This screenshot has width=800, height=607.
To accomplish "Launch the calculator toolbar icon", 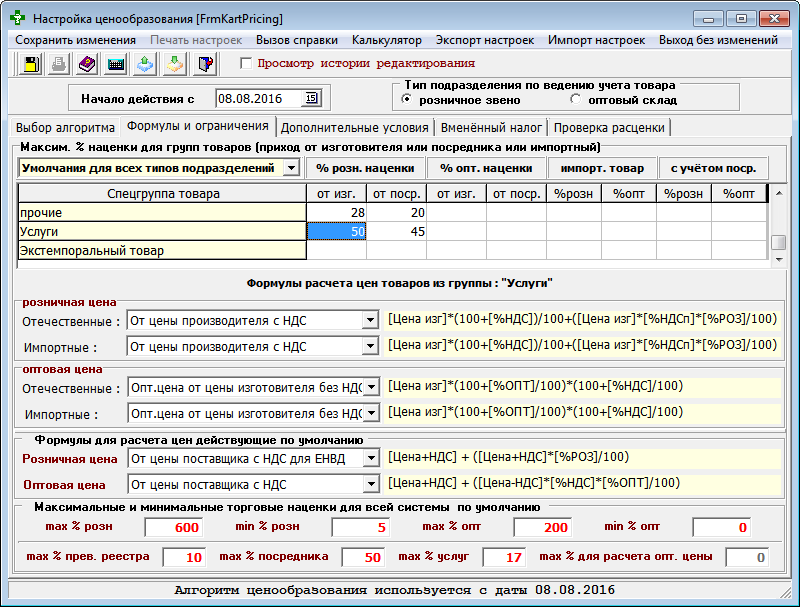I will point(117,64).
